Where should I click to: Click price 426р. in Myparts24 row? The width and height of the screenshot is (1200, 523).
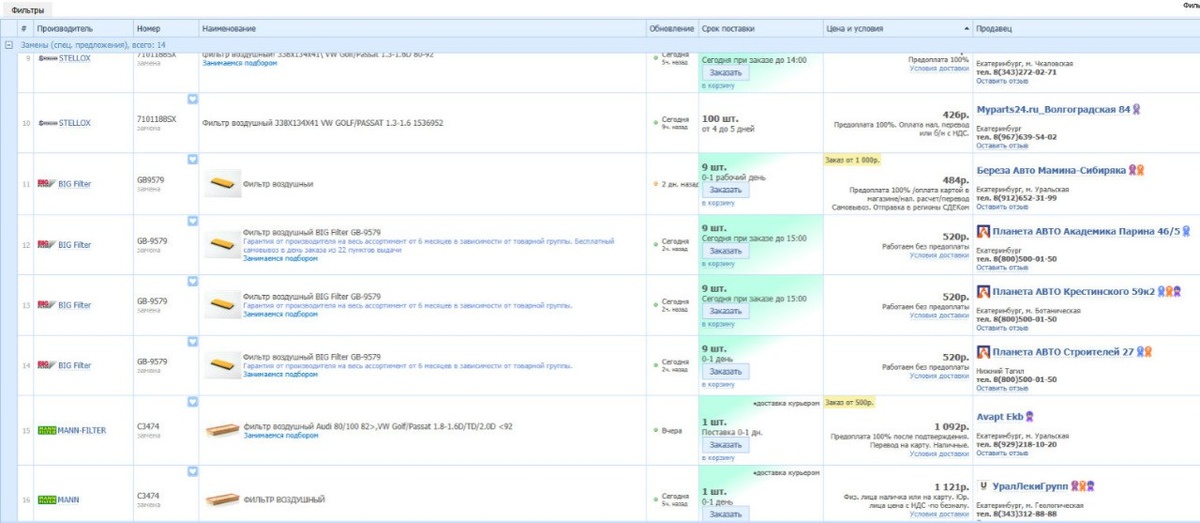(955, 115)
